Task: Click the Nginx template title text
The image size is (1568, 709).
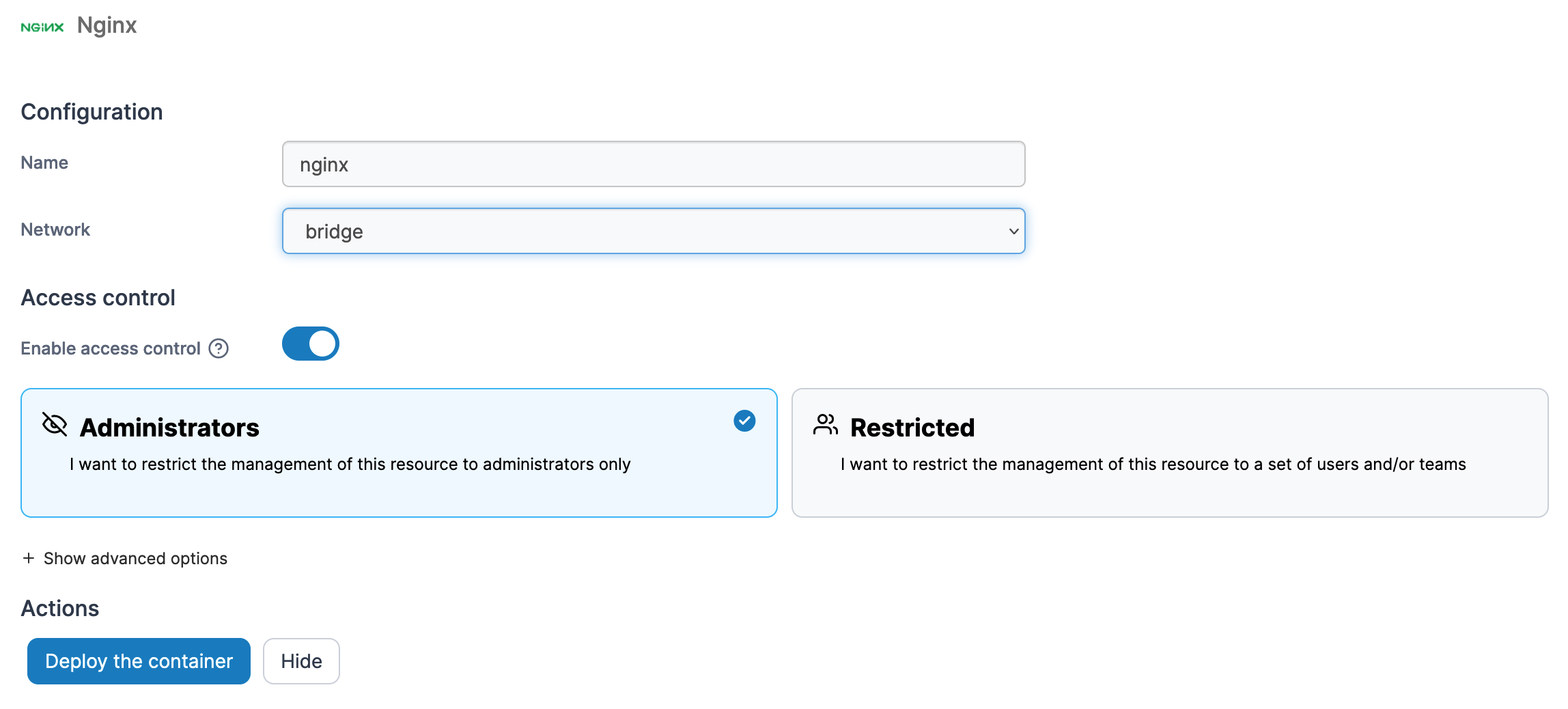Action: (x=107, y=25)
